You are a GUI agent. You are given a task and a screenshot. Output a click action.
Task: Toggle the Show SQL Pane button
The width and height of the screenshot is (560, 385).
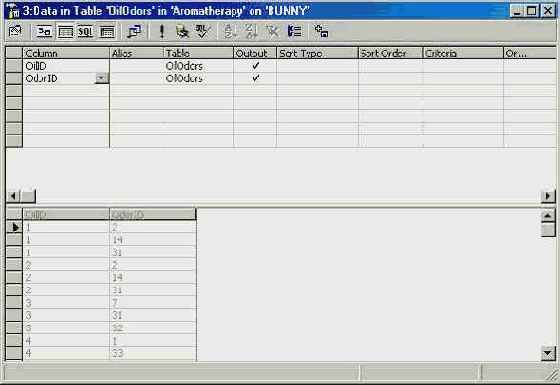[x=86, y=31]
